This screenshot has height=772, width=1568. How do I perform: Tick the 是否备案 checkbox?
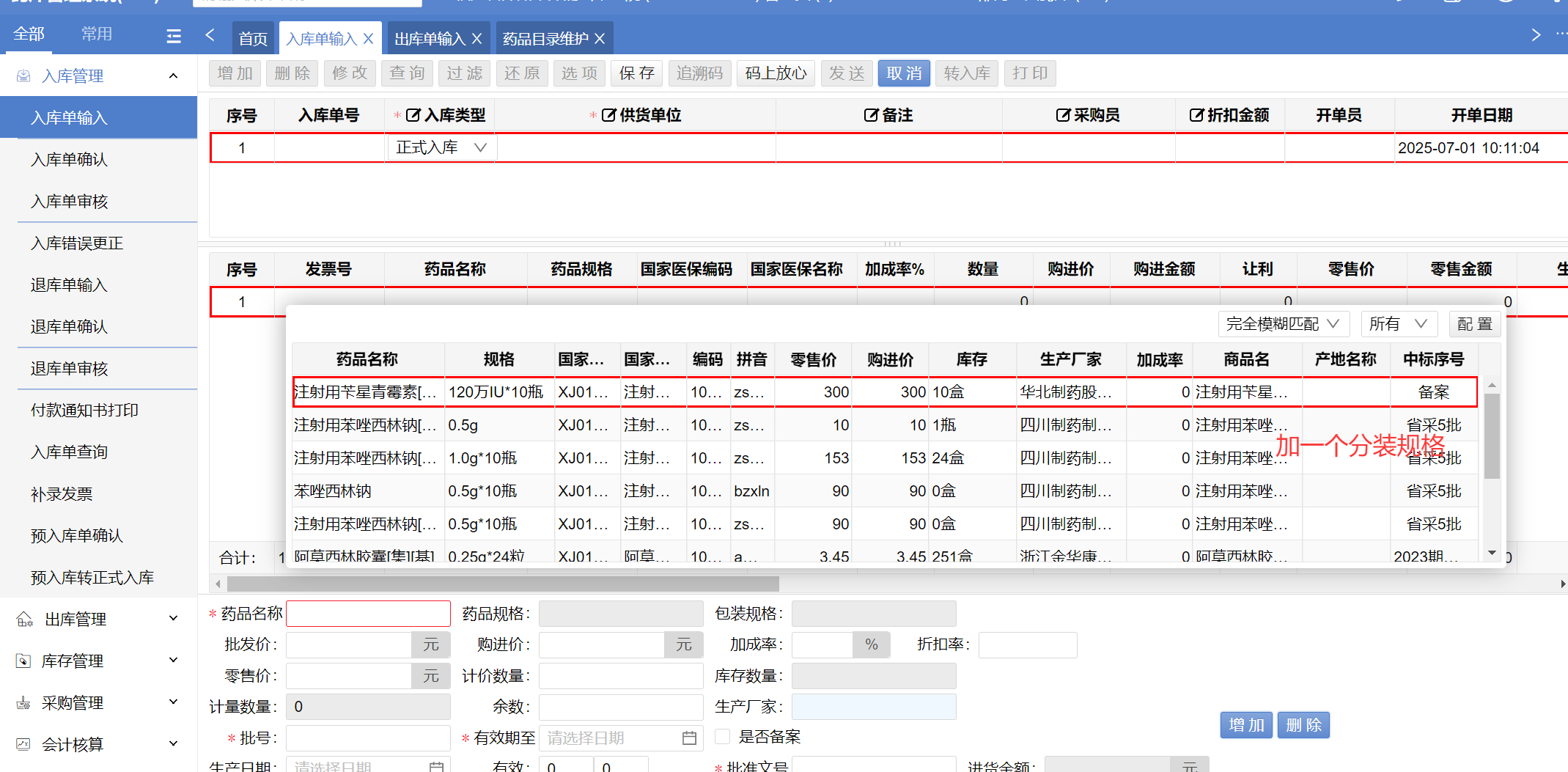point(723,737)
